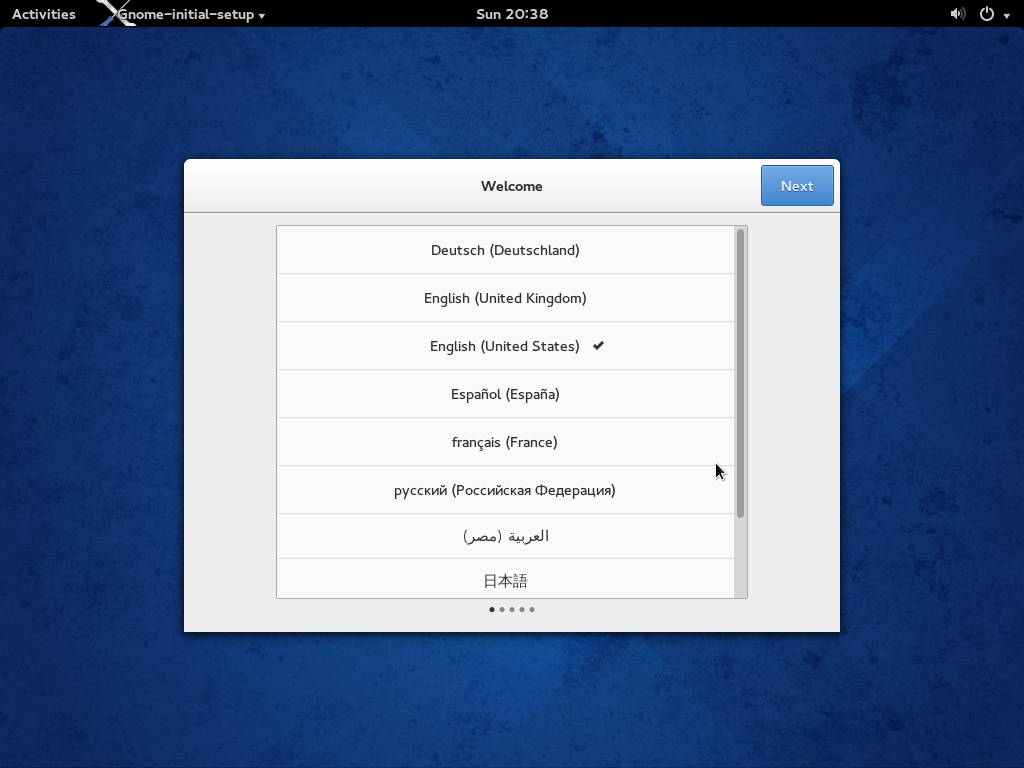
Task: Choose 日本語 from the language list
Action: click(x=506, y=579)
